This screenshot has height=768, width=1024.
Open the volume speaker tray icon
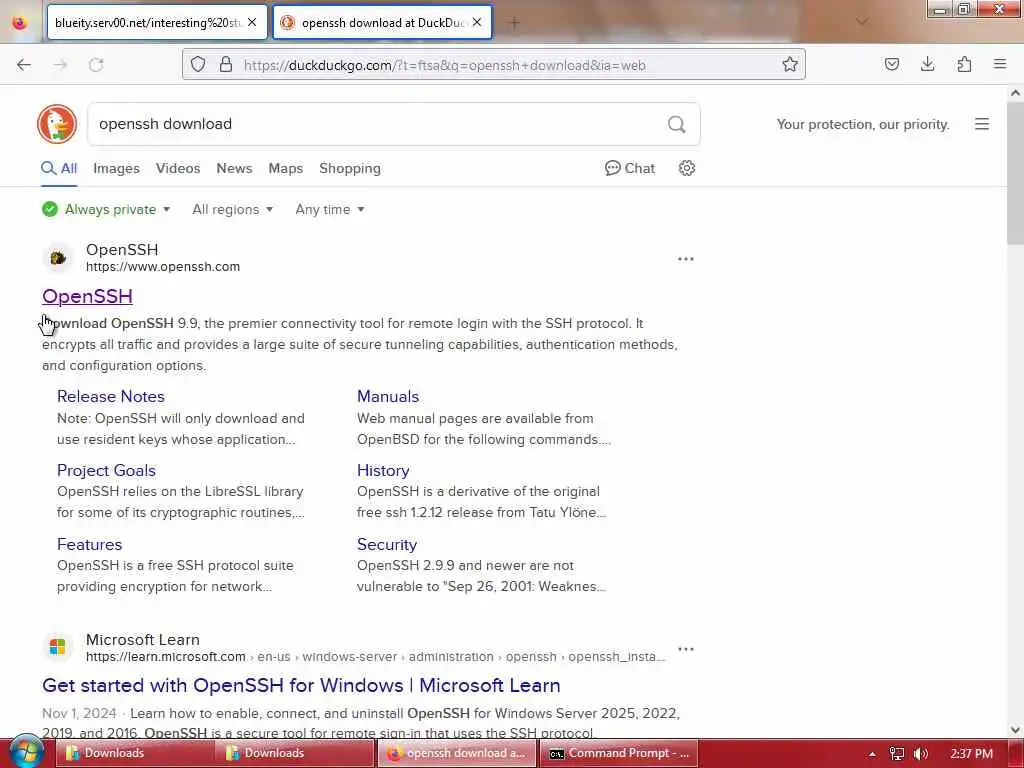tap(921, 754)
